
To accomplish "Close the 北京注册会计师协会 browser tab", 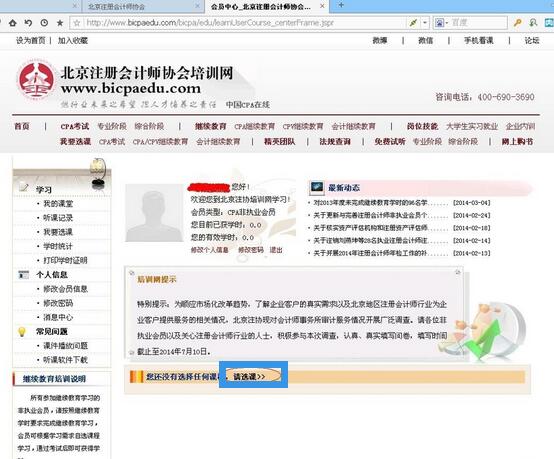I will [198, 6].
